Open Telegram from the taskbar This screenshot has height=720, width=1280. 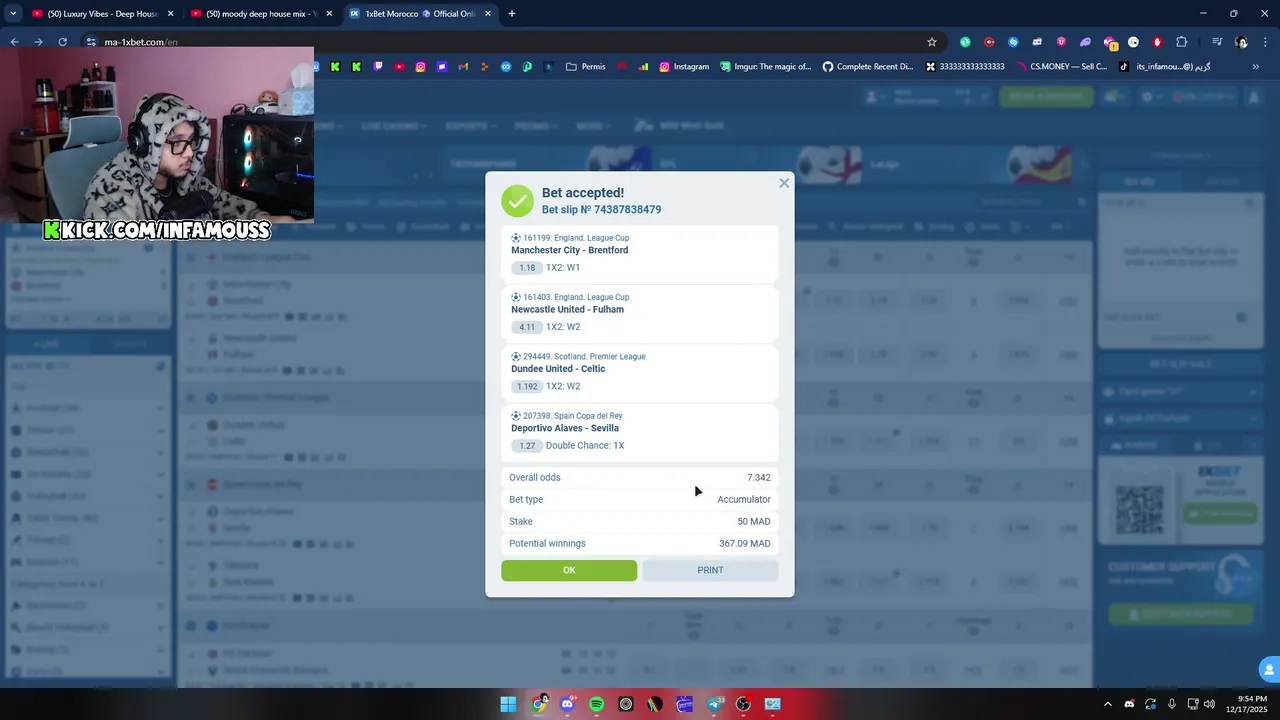tap(714, 704)
